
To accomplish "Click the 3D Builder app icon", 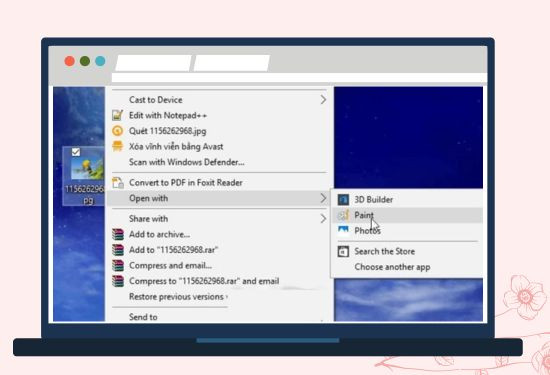I will click(x=343, y=200).
